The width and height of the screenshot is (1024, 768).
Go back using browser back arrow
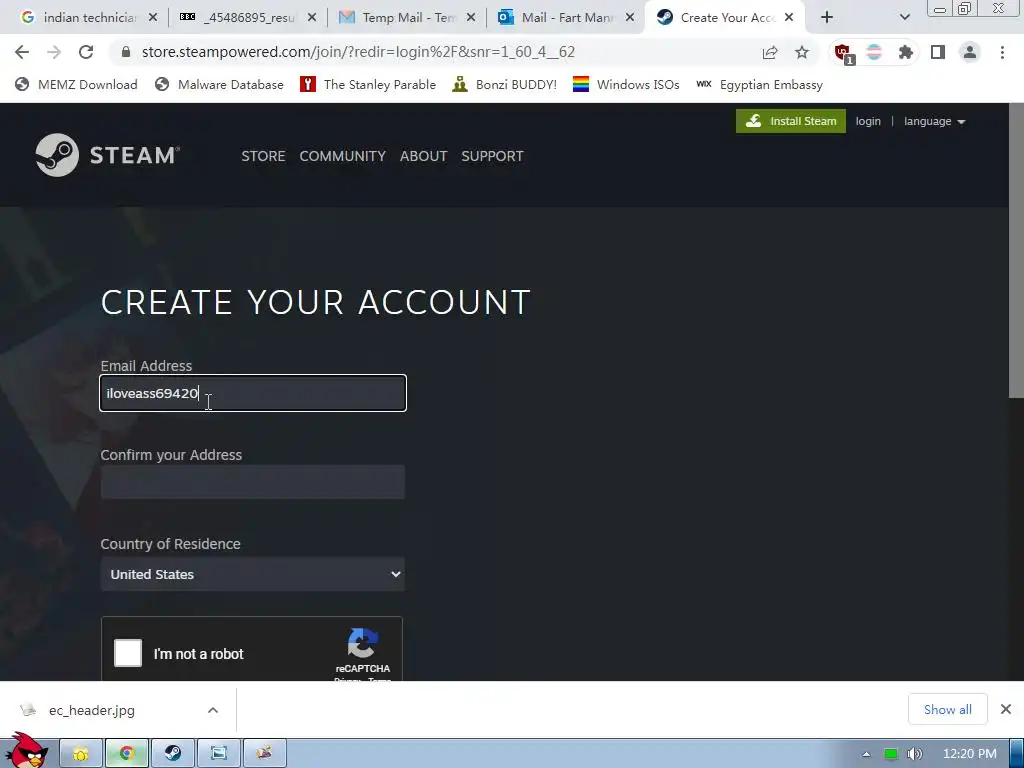[x=22, y=52]
